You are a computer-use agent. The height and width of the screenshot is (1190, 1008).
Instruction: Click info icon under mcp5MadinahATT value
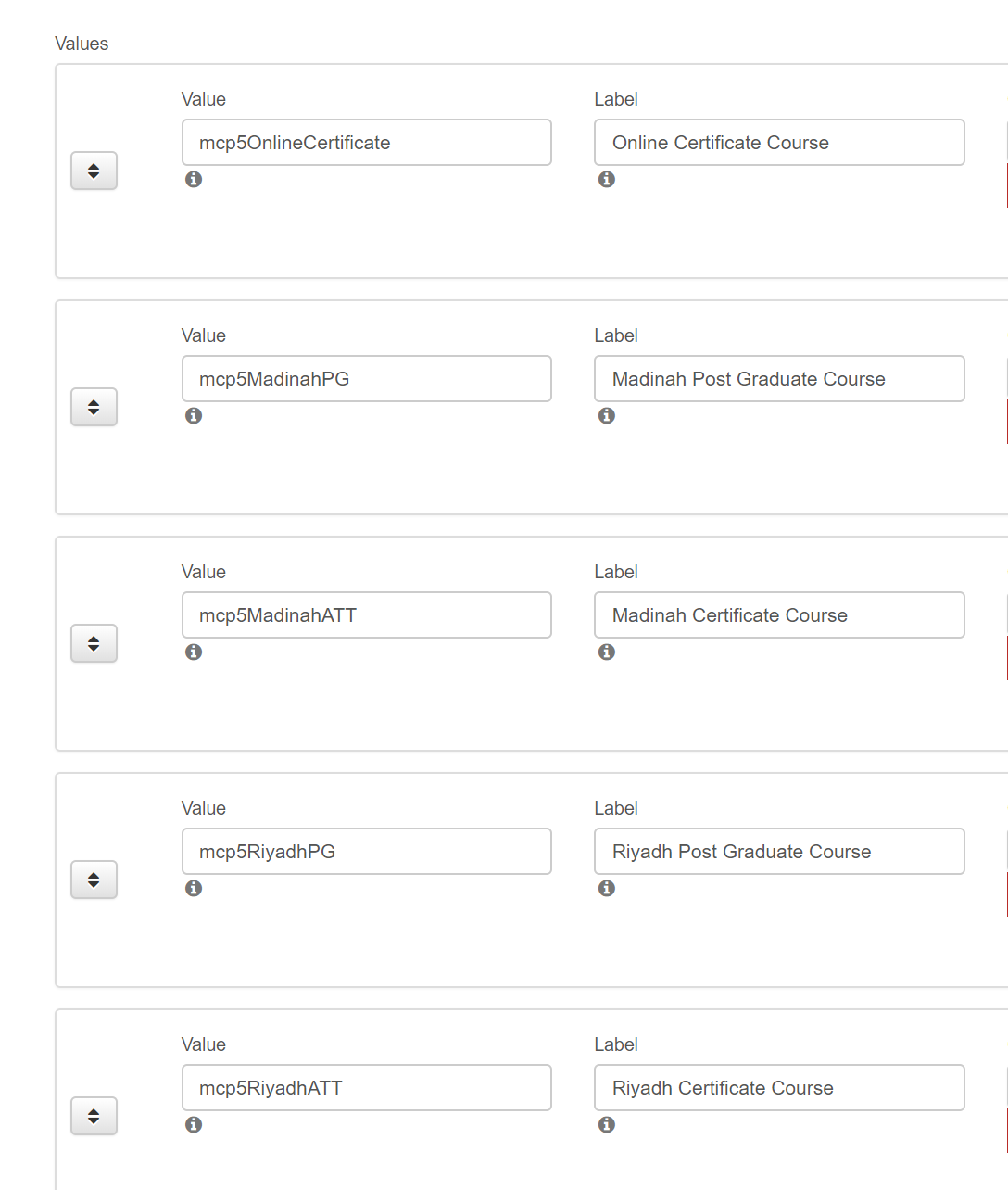[194, 652]
